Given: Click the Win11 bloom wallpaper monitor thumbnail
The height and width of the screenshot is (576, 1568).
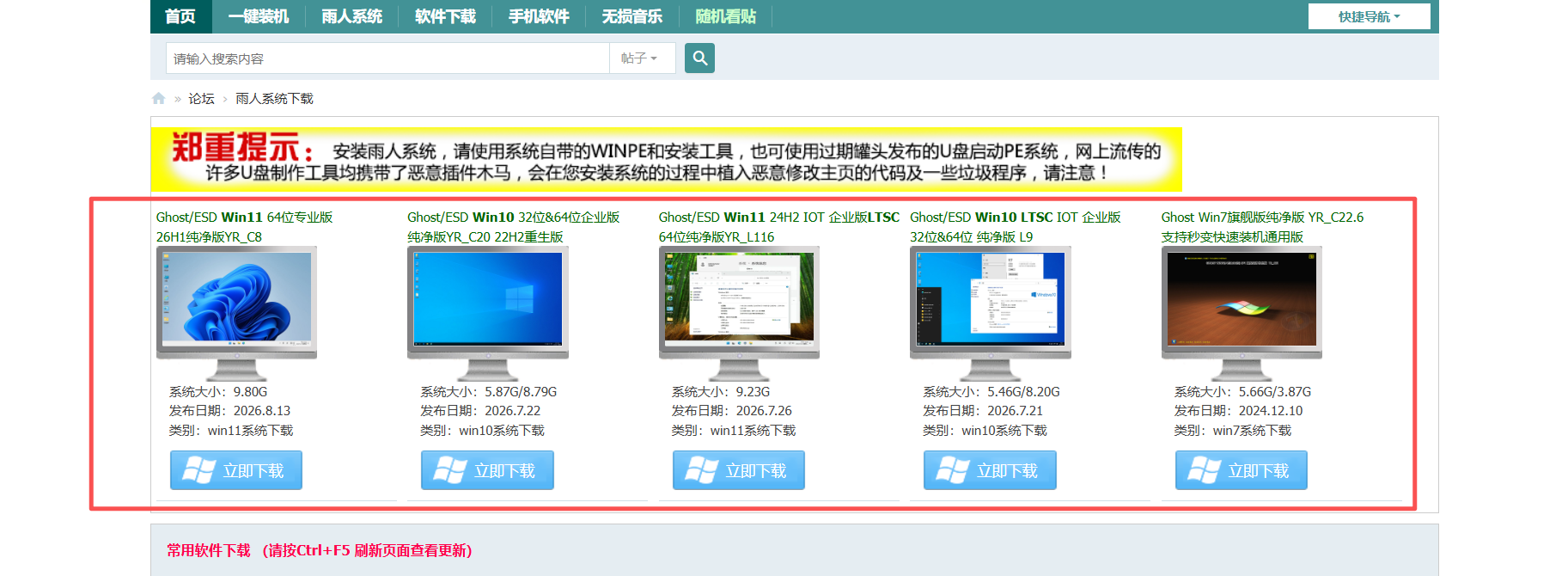Looking at the screenshot, I should pos(237,313).
